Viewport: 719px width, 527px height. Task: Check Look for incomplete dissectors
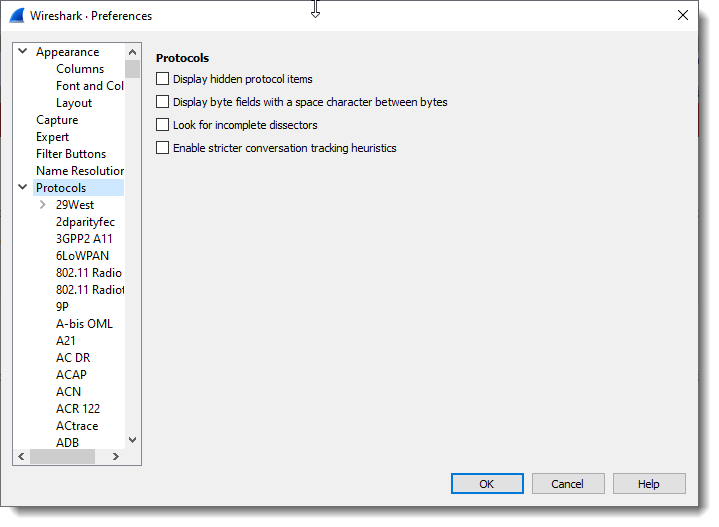coord(163,125)
